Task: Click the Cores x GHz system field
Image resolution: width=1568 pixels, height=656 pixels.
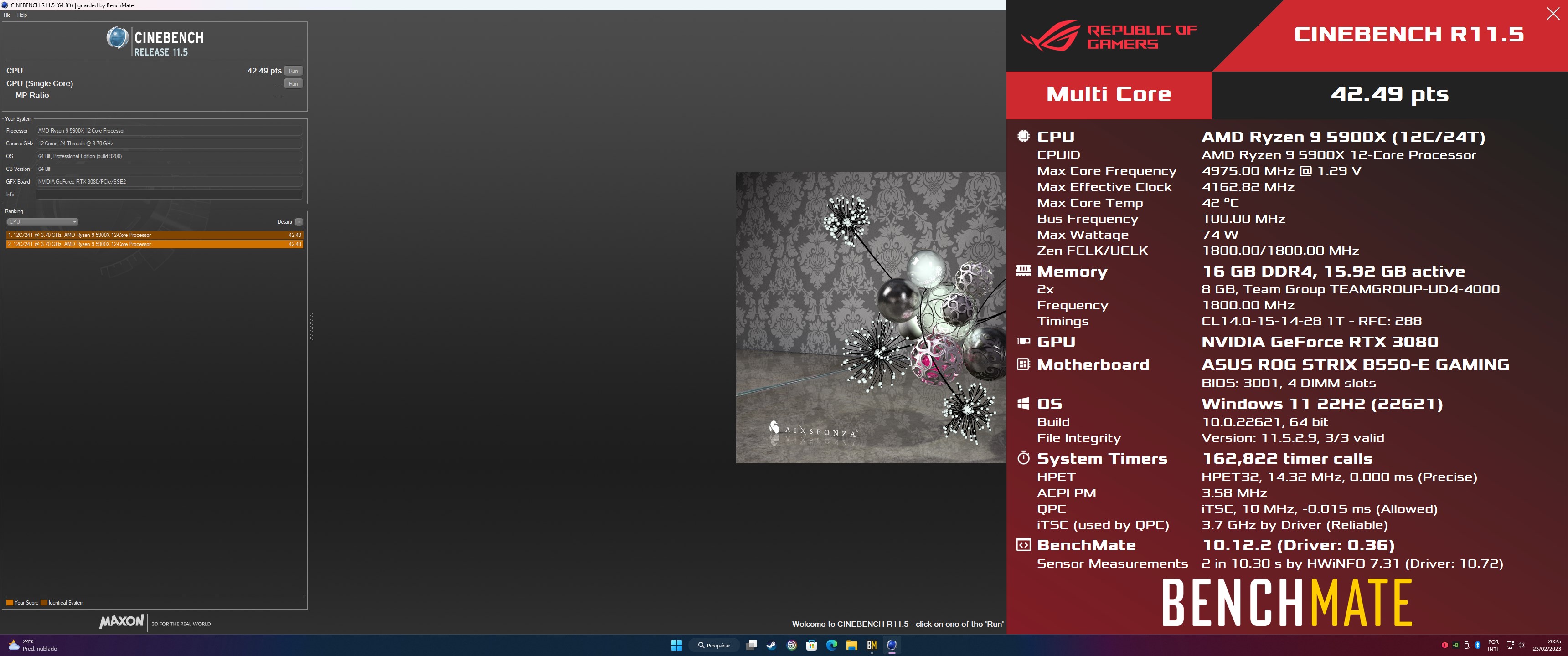Action: [169, 143]
